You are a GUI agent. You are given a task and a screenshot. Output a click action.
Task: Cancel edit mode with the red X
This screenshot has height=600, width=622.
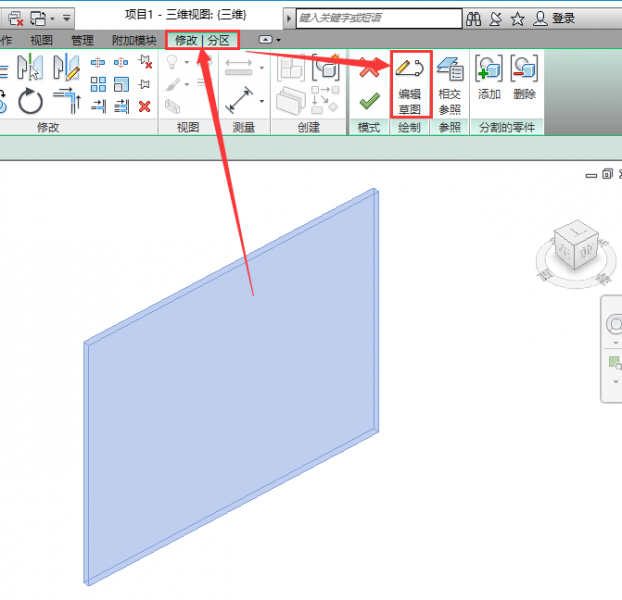point(369,67)
